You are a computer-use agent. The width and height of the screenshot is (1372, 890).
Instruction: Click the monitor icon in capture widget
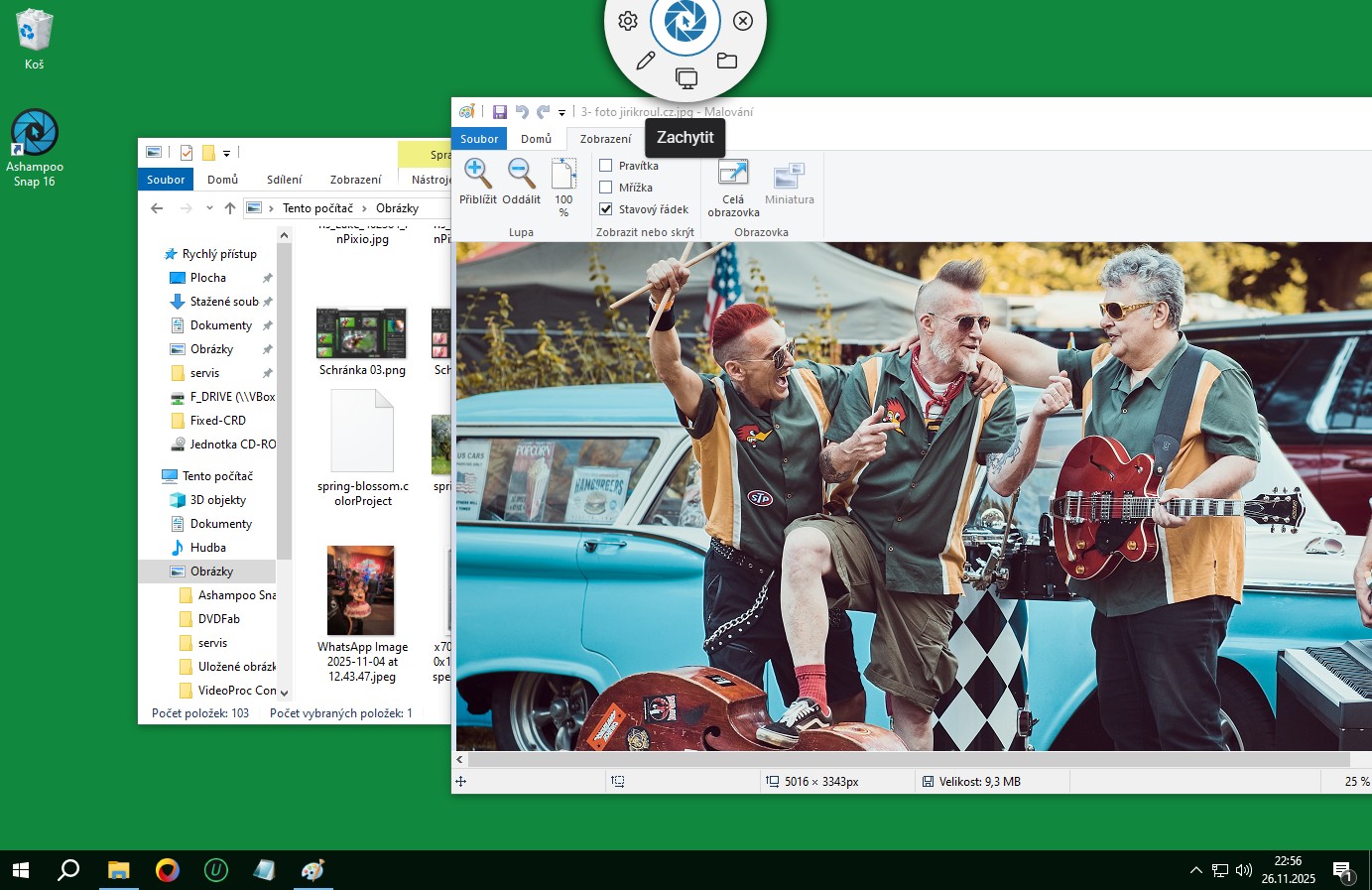pos(686,78)
